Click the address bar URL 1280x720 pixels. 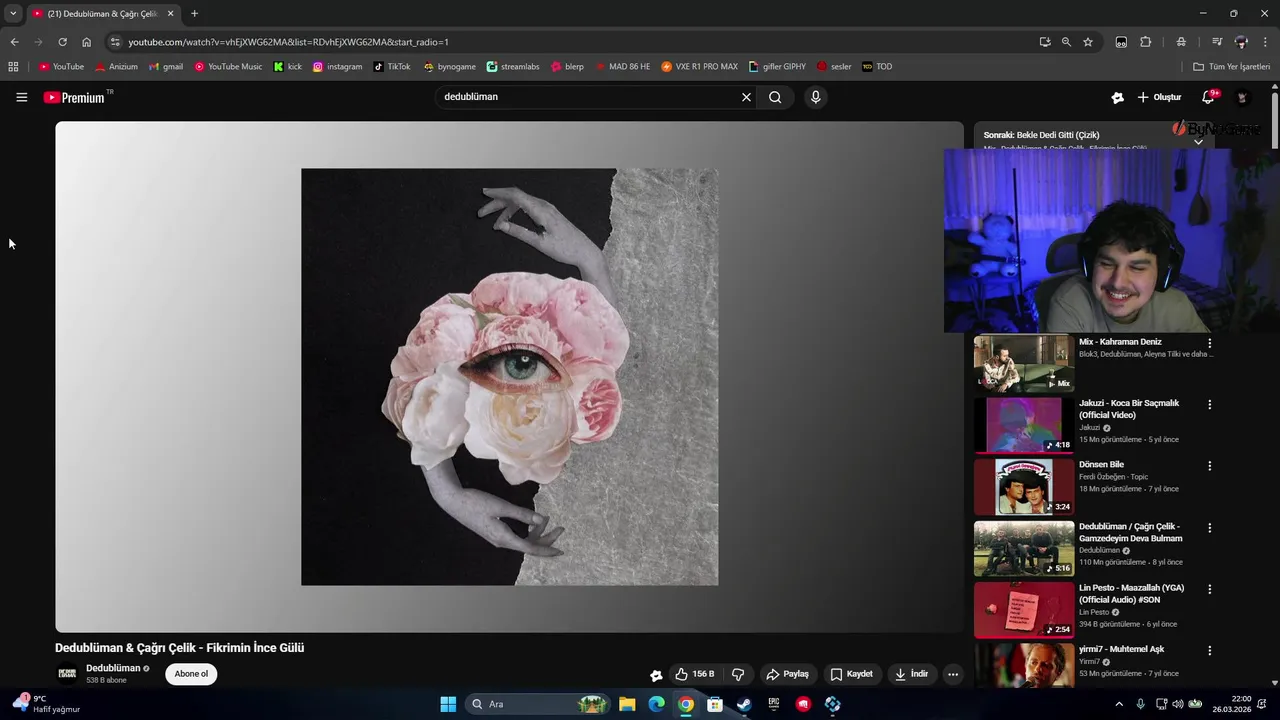click(288, 42)
